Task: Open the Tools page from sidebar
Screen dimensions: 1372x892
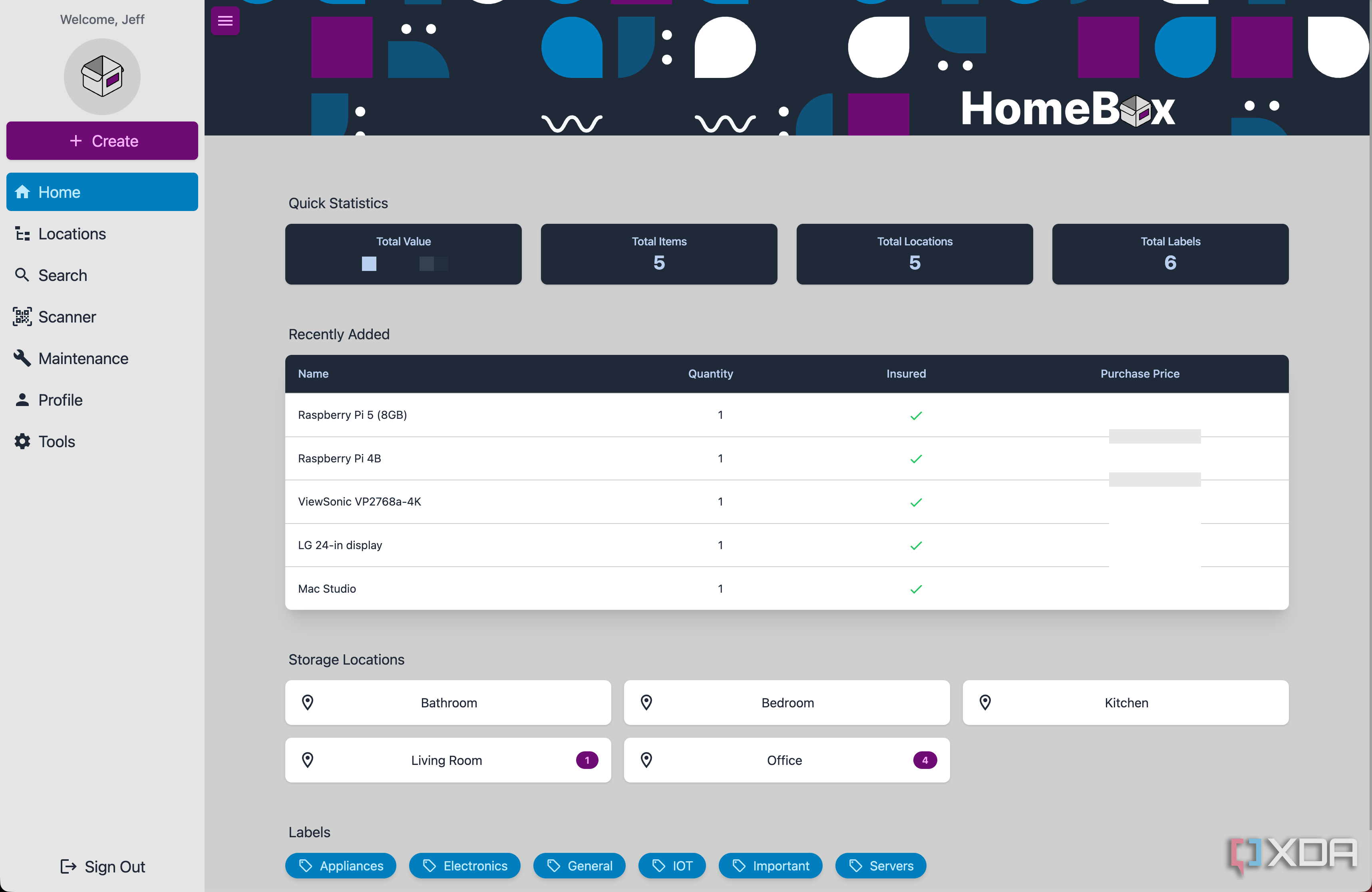Action: point(102,441)
